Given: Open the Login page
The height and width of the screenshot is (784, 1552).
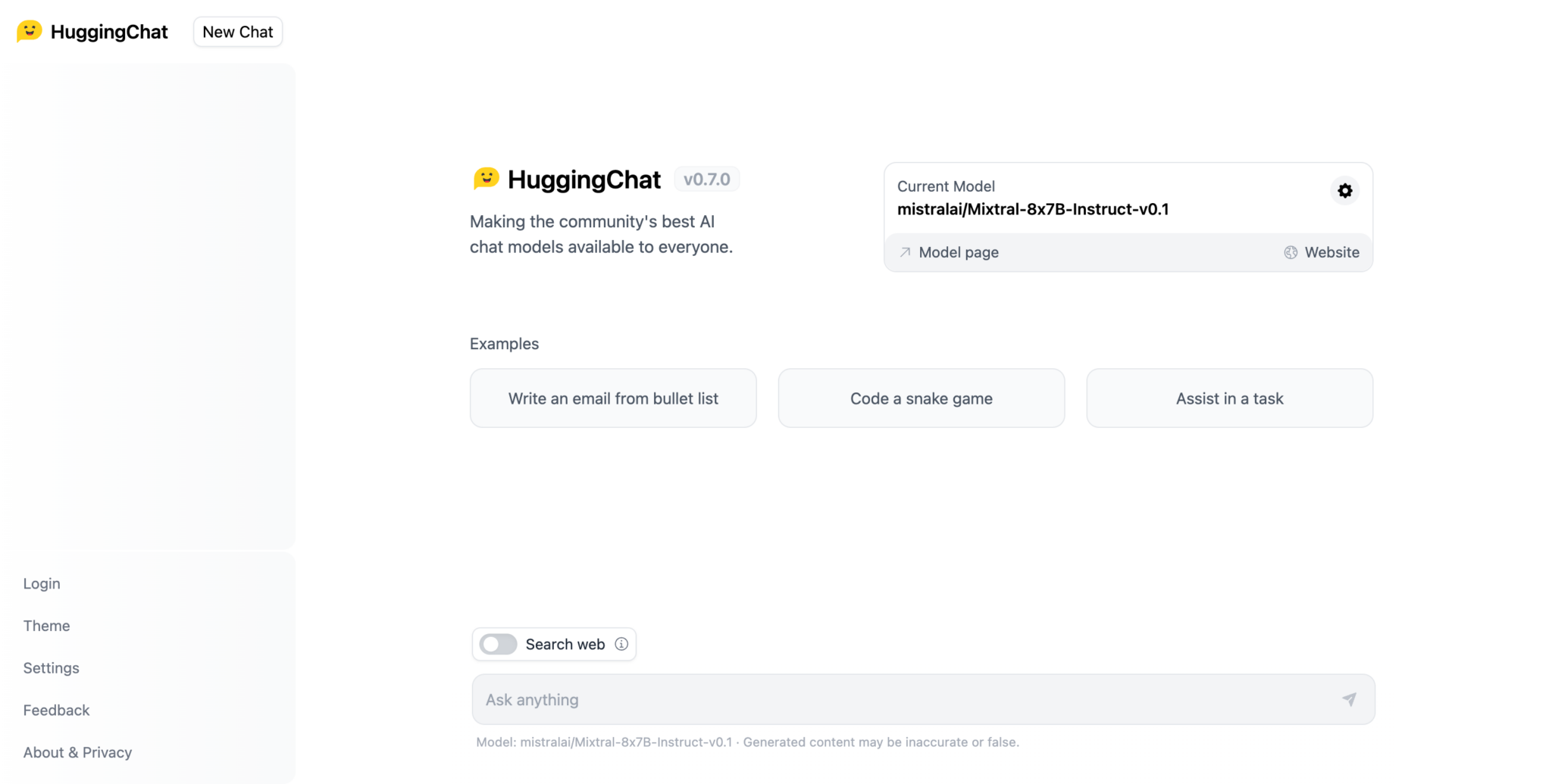Looking at the screenshot, I should 42,583.
